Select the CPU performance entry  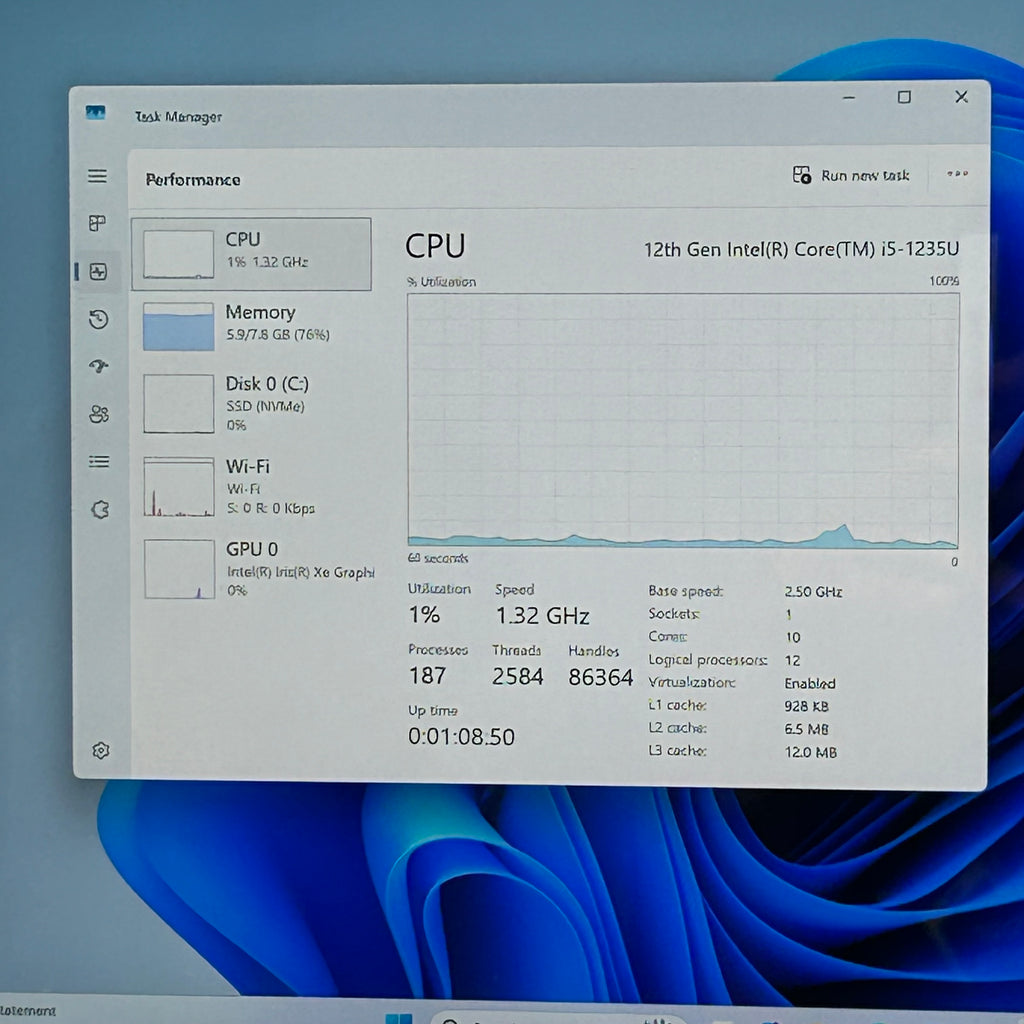pyautogui.click(x=251, y=254)
